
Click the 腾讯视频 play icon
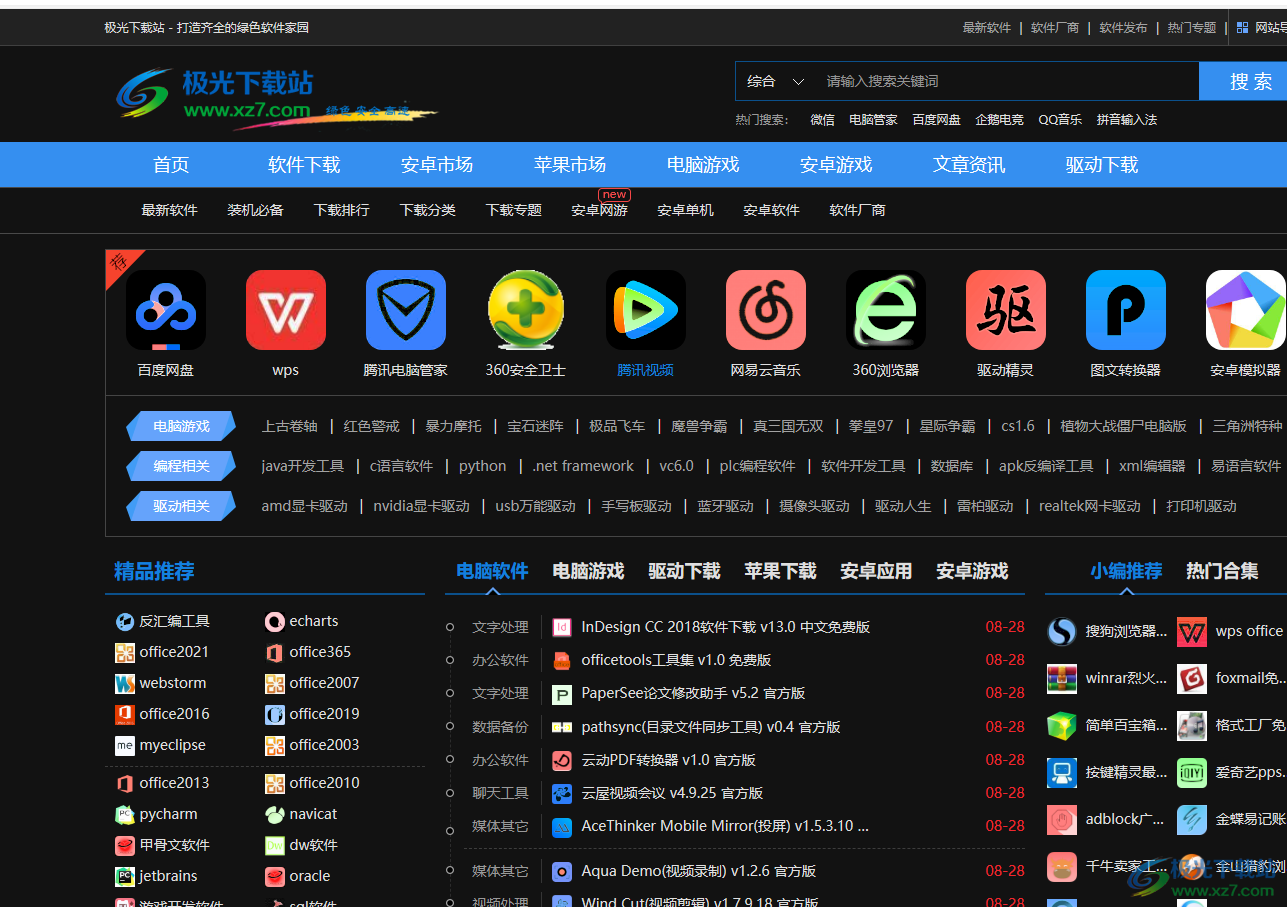pyautogui.click(x=646, y=310)
